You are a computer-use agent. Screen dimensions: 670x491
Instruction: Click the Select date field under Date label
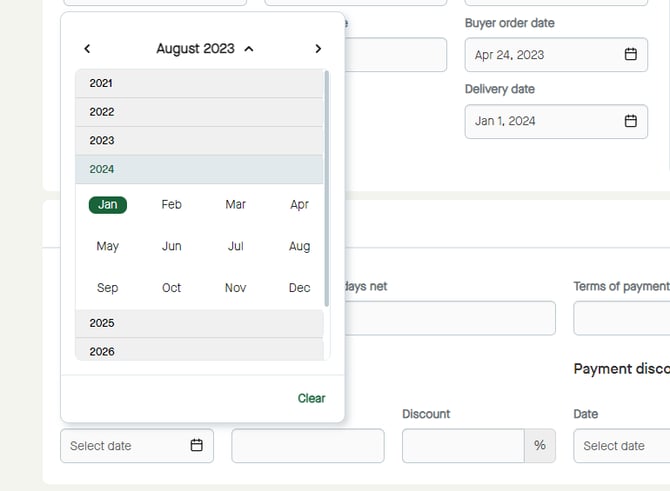click(622, 446)
